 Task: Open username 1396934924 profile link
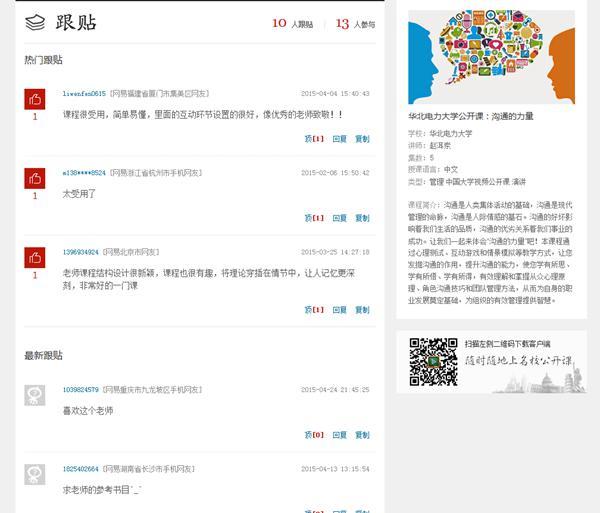pos(80,252)
